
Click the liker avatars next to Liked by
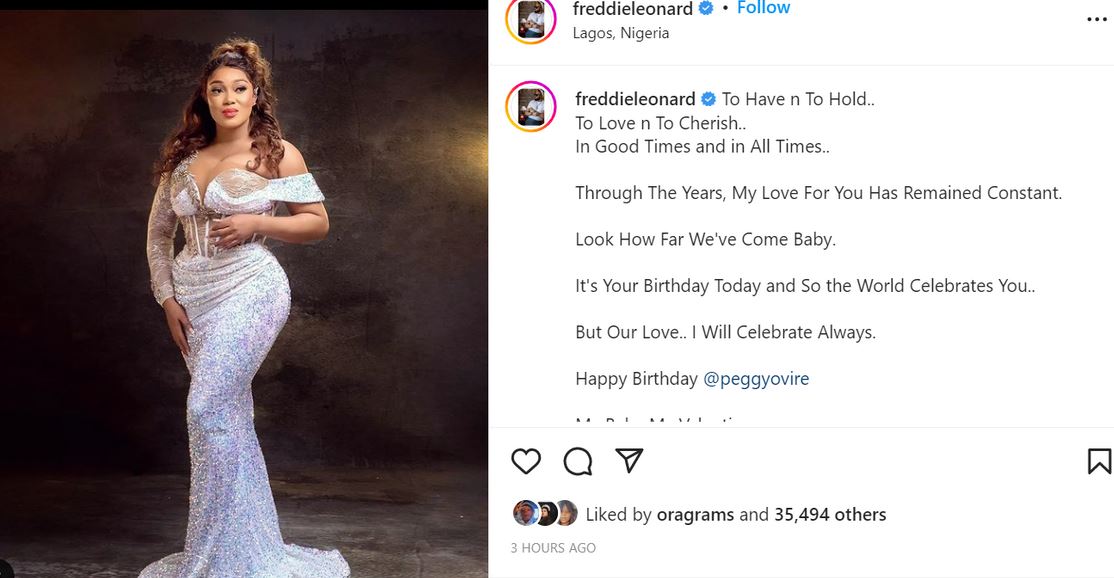coord(545,514)
